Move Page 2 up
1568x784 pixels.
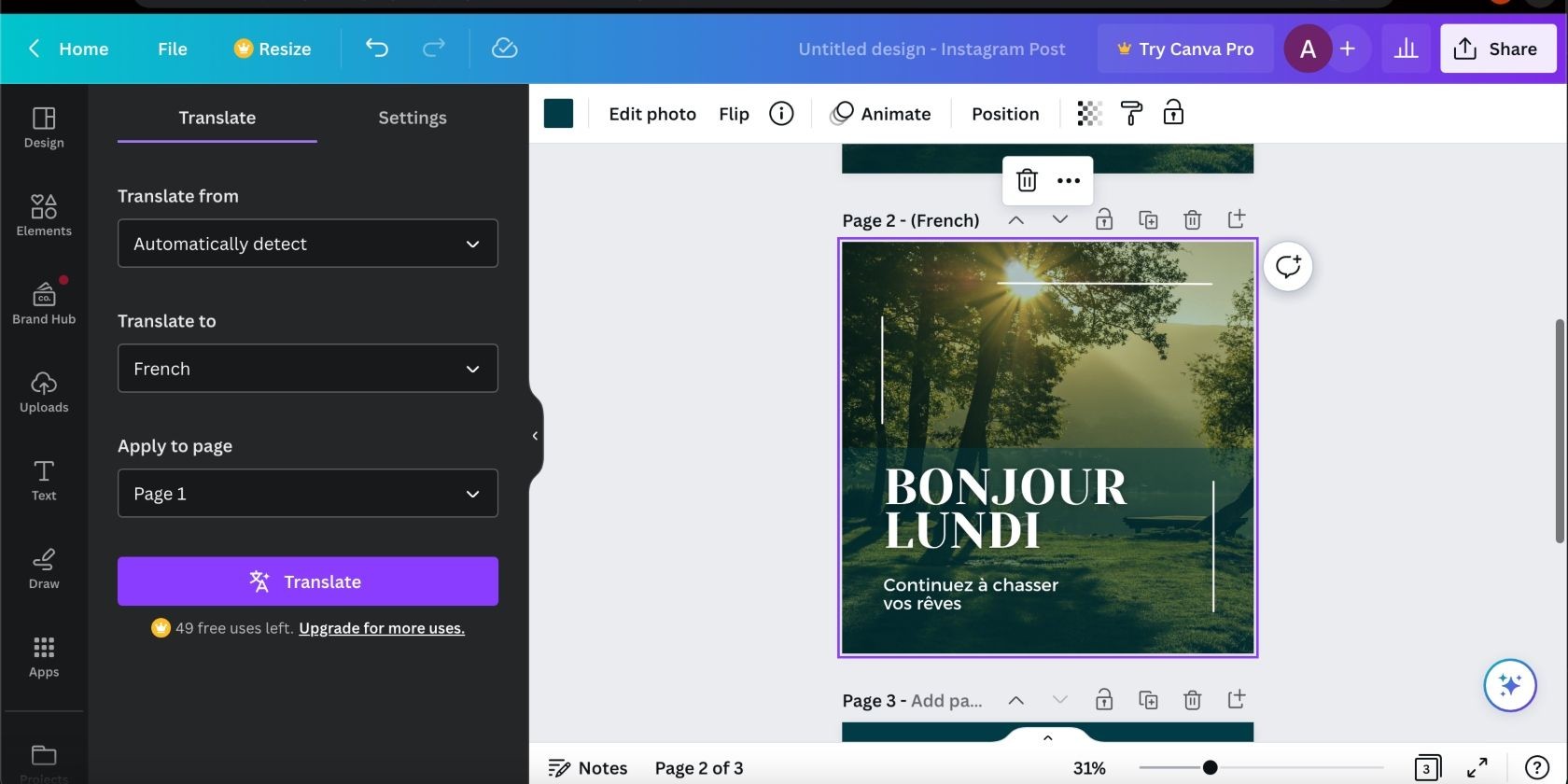[1016, 220]
